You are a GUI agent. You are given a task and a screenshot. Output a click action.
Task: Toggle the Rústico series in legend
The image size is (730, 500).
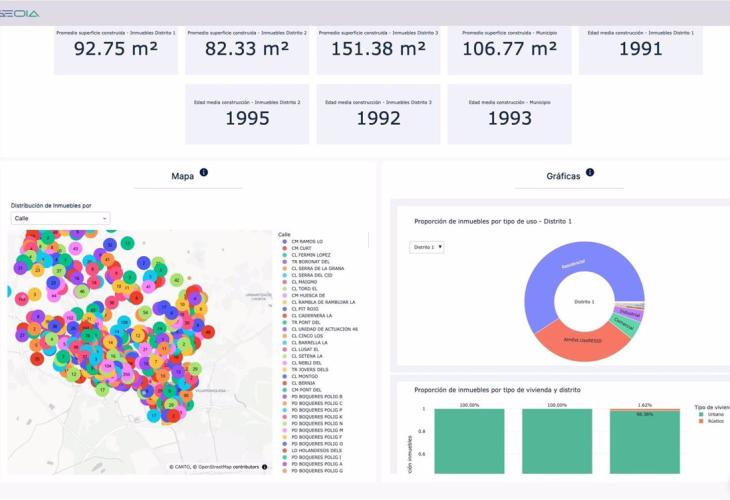click(715, 421)
